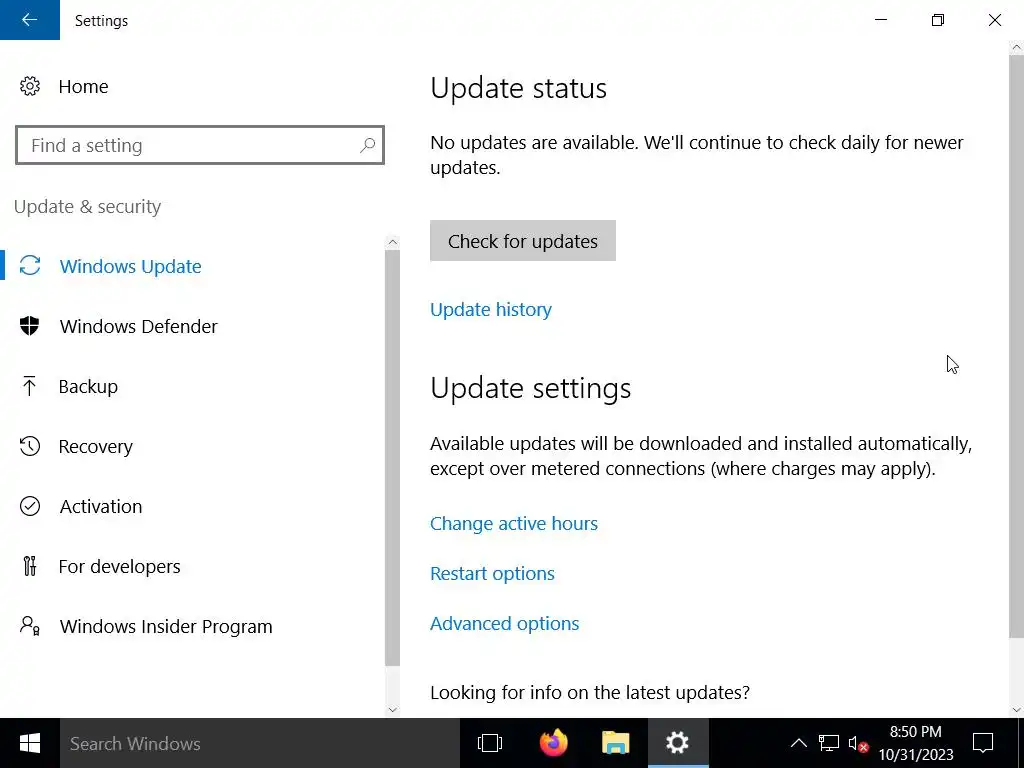The height and width of the screenshot is (768, 1024).
Task: Open Home via gear icon
Action: coord(29,86)
